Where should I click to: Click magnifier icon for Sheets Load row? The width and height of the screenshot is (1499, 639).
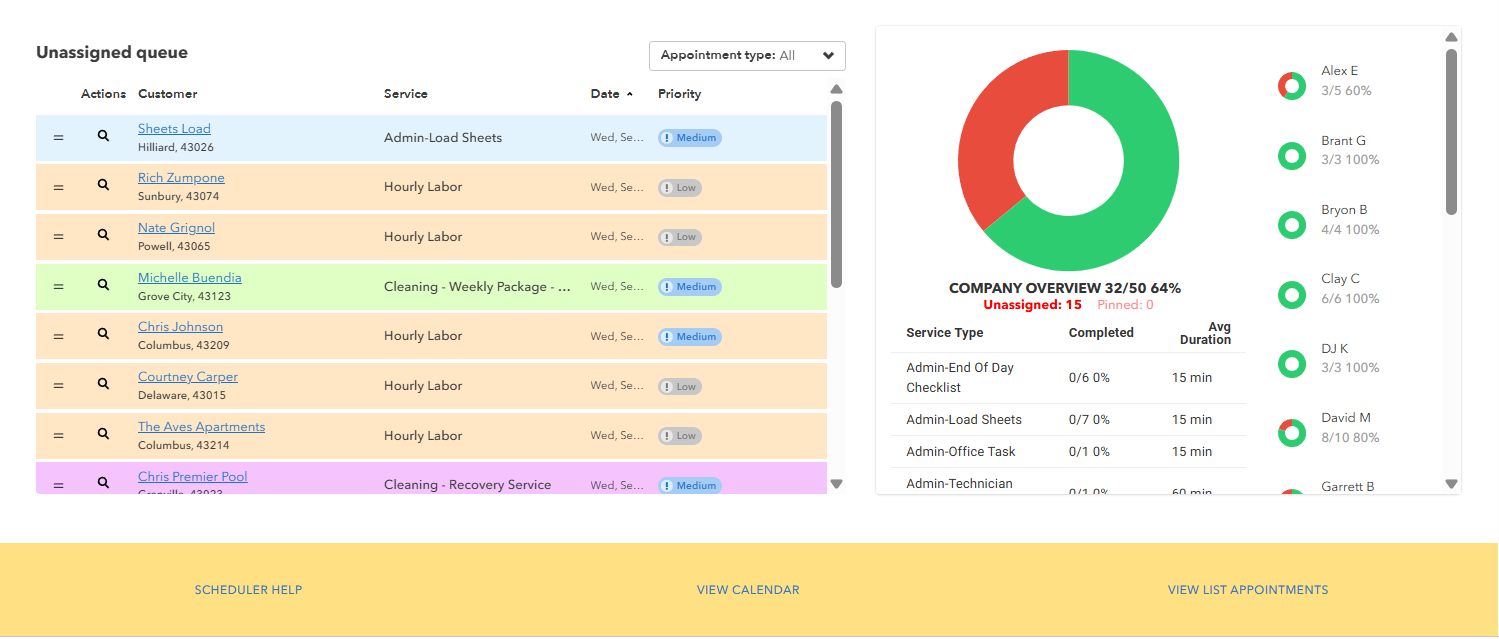pos(103,136)
